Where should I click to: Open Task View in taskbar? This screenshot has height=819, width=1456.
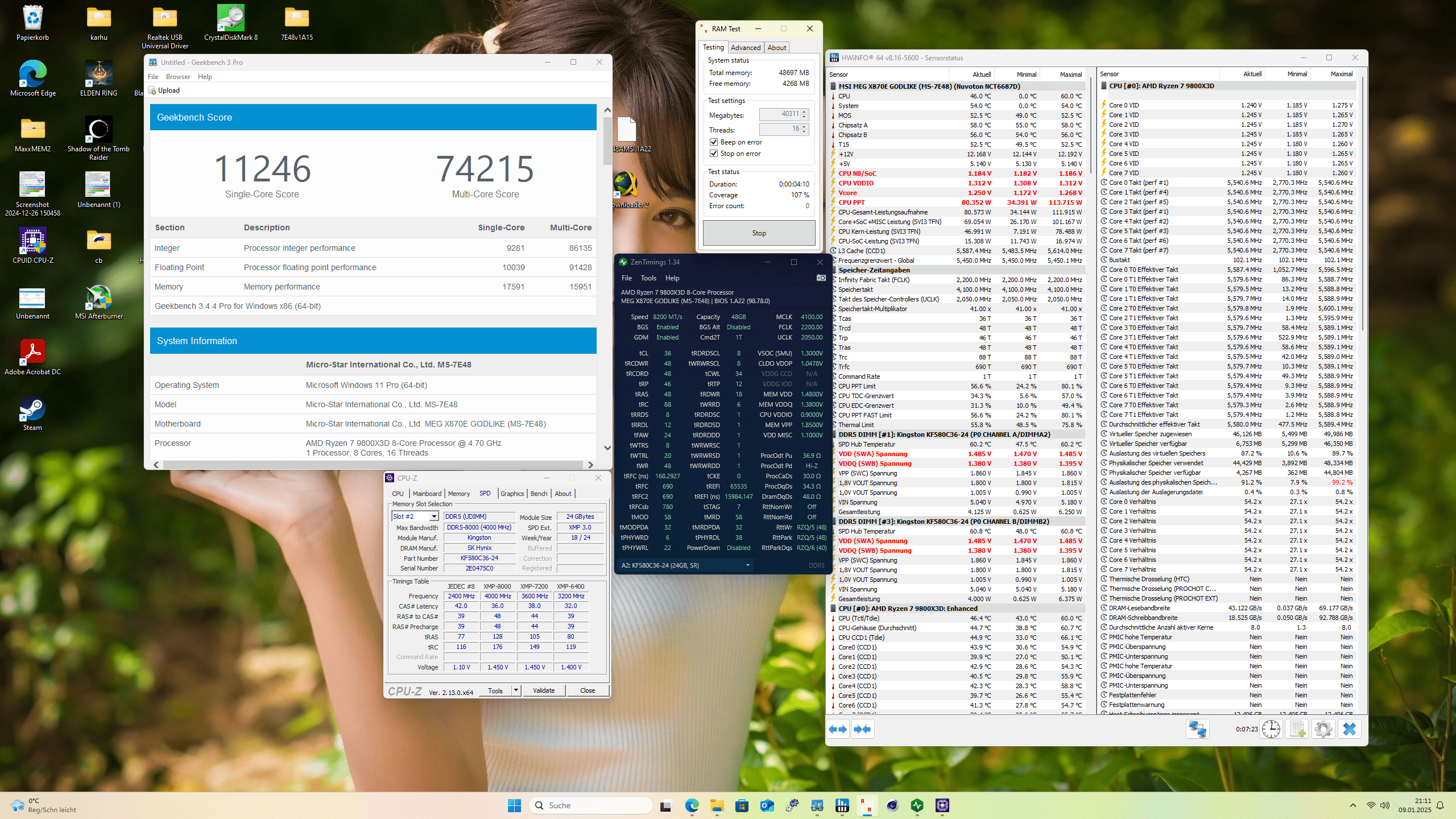666,805
